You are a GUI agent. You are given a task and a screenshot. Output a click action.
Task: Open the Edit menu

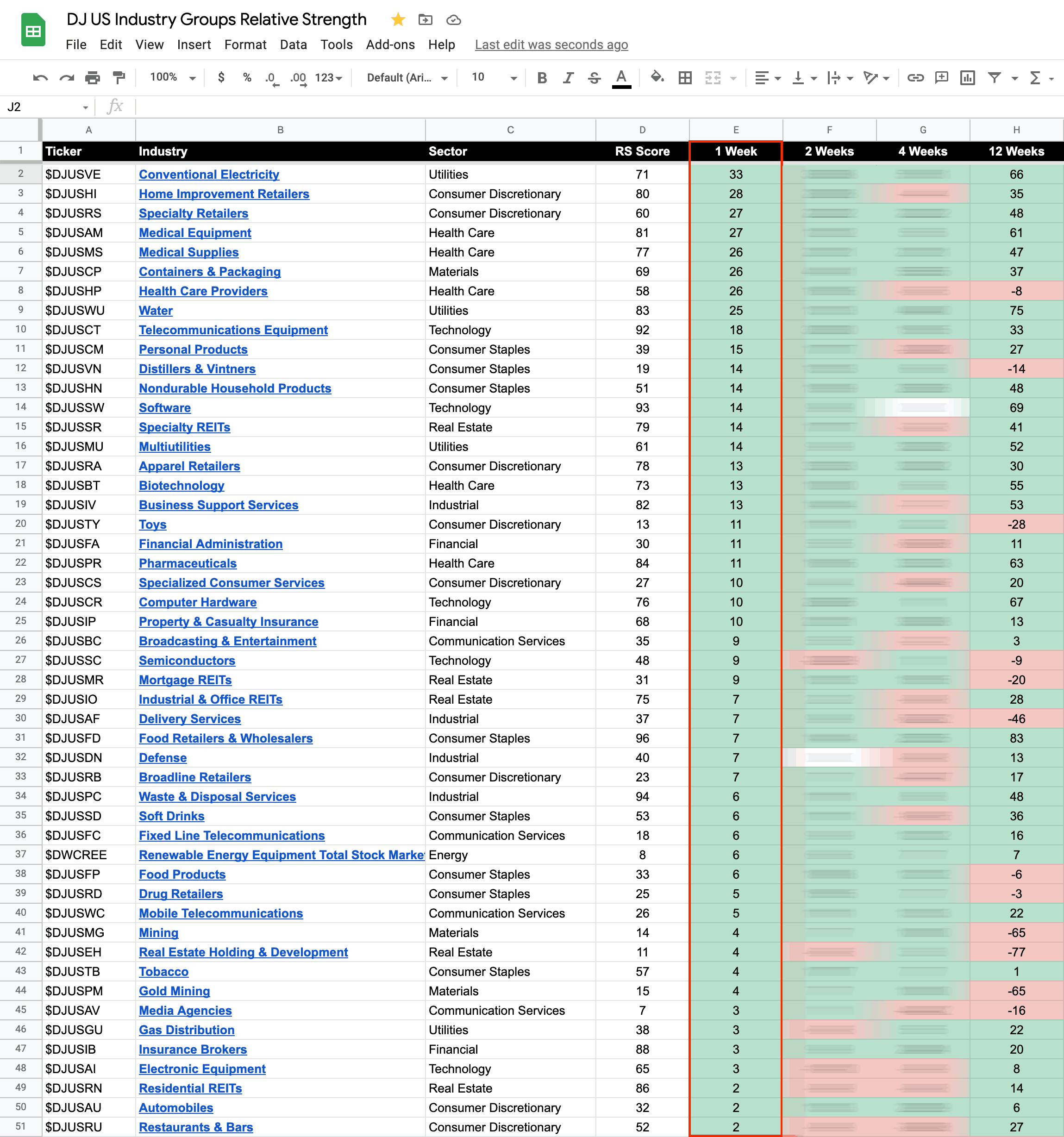pos(110,44)
